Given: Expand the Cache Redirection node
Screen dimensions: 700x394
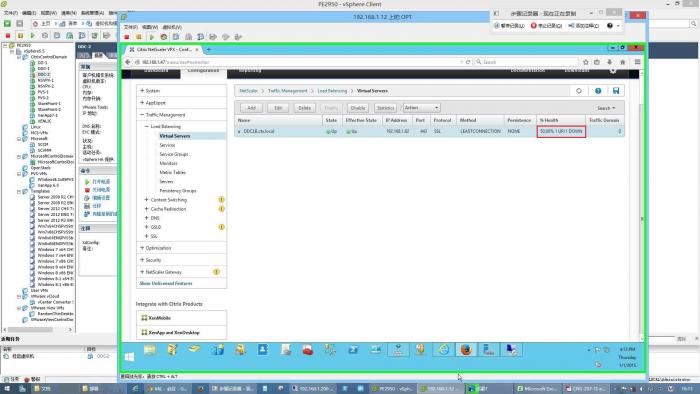Looking at the screenshot, I should point(146,209).
